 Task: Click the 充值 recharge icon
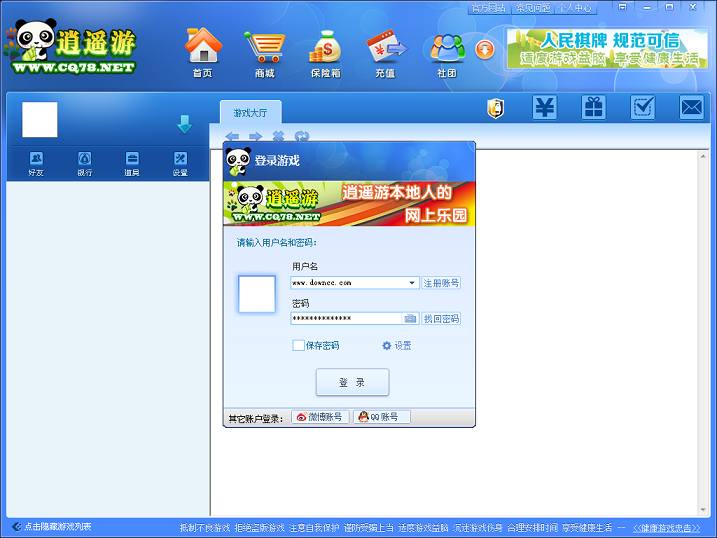click(385, 47)
